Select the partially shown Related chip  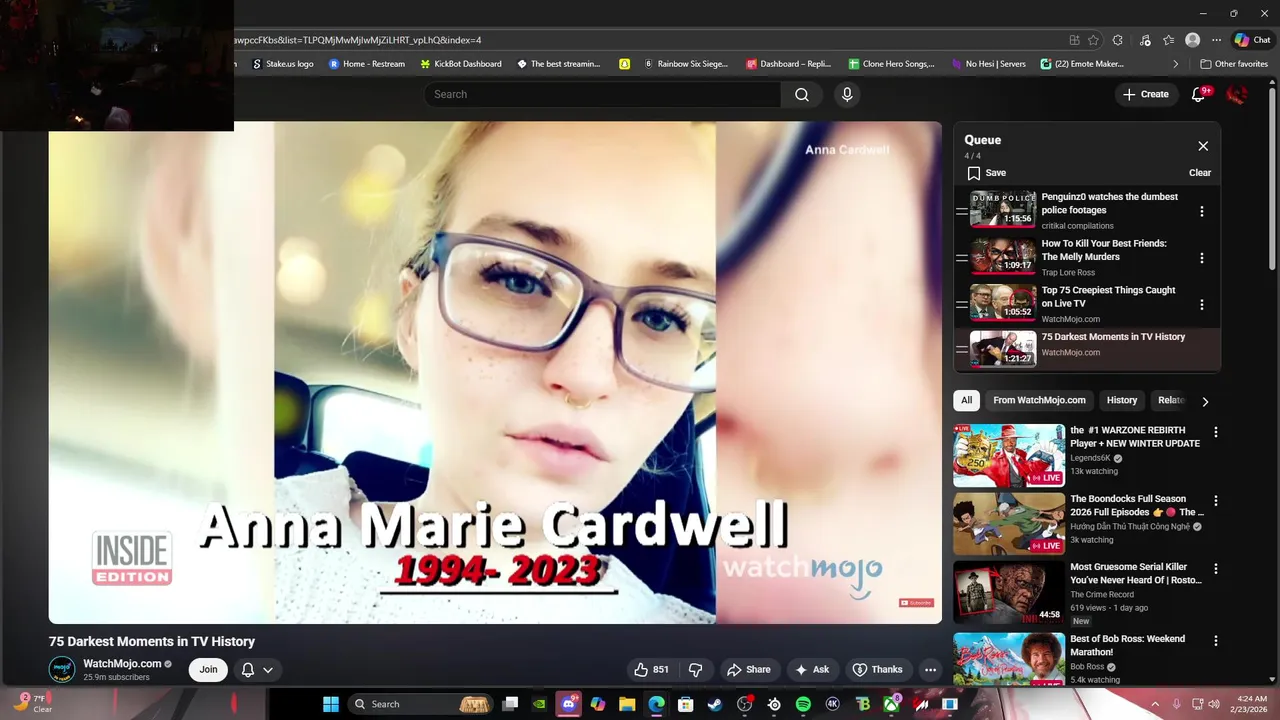point(1171,400)
